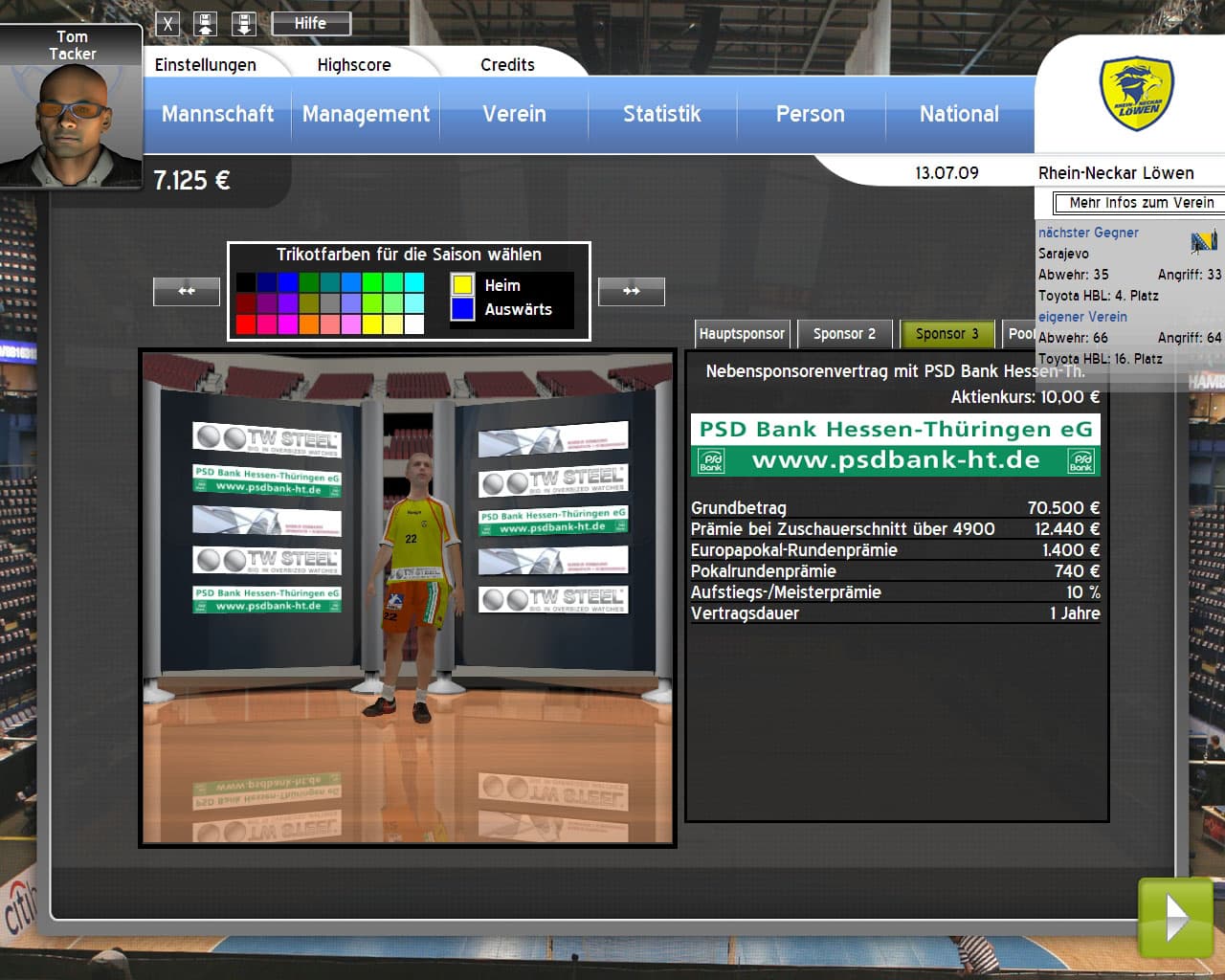The height and width of the screenshot is (980, 1225).
Task: Click Mehr Infos zum Verein button
Action: pos(1141,203)
